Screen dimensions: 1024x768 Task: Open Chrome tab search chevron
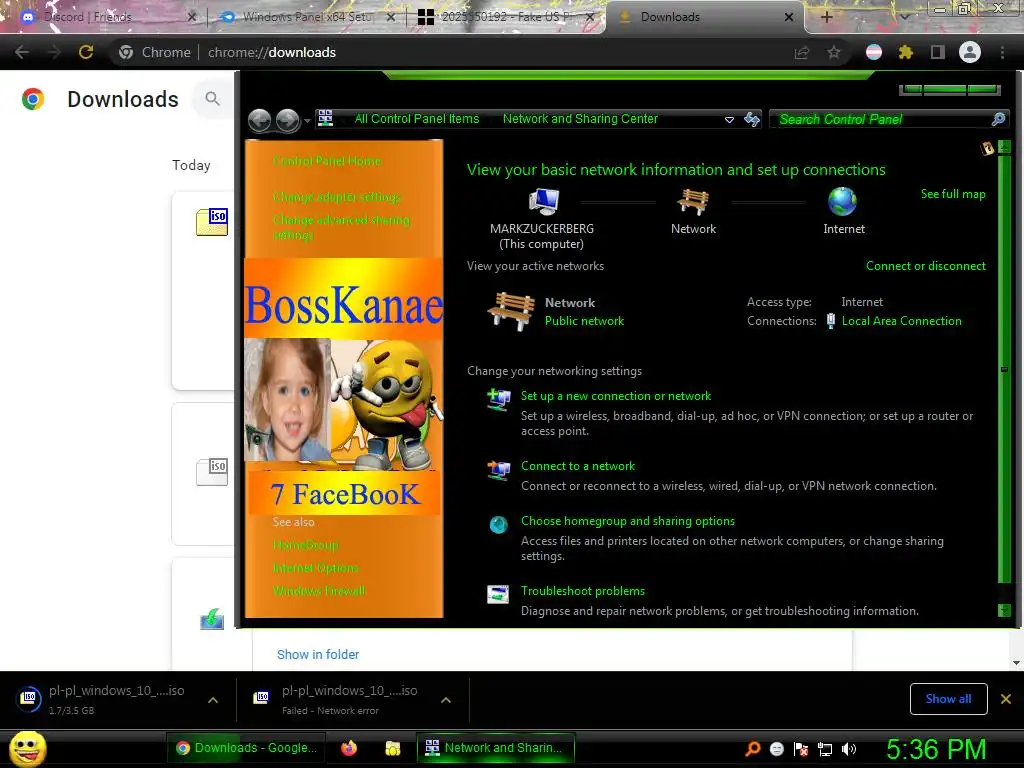click(905, 17)
